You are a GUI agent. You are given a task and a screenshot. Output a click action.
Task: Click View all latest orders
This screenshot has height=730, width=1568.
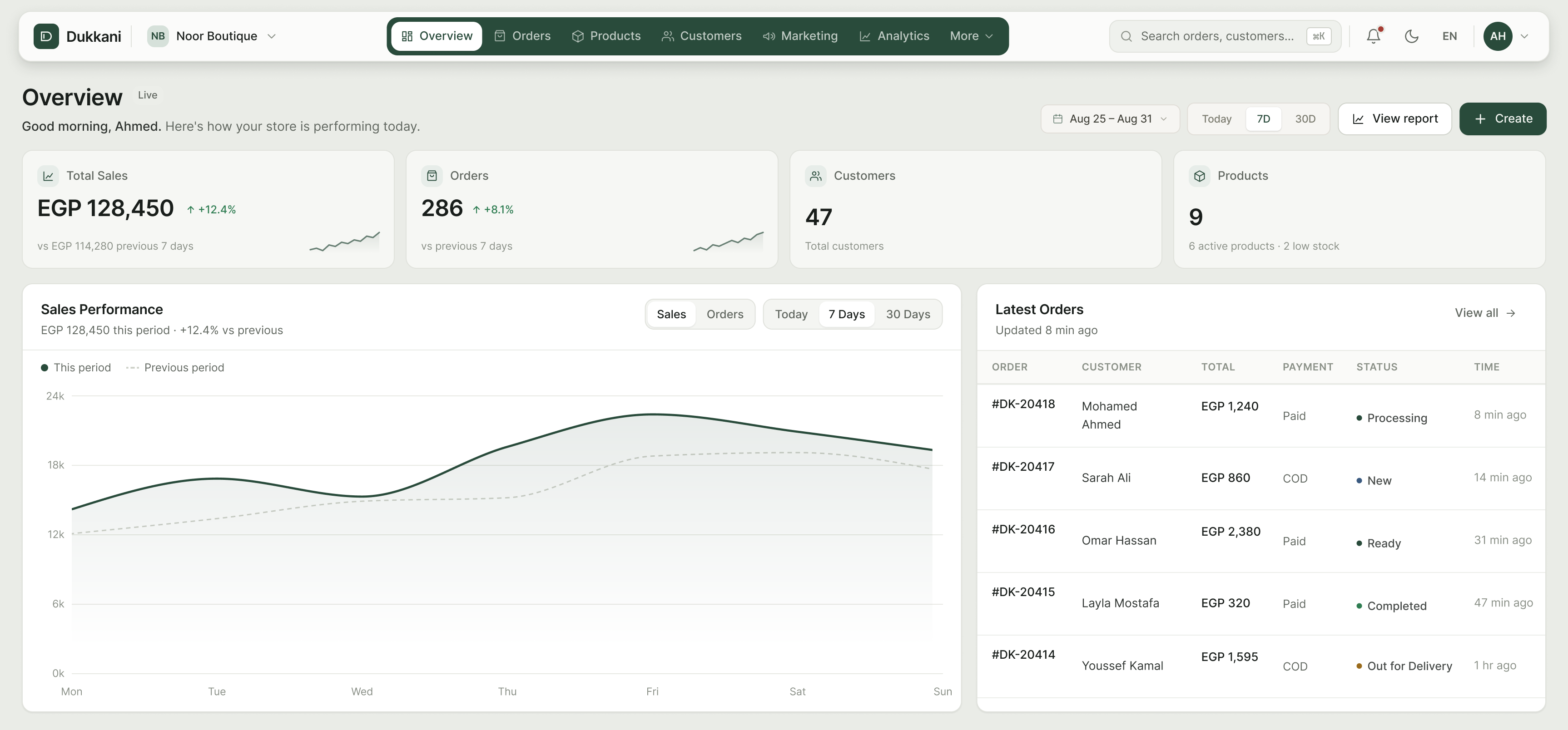pyautogui.click(x=1484, y=313)
